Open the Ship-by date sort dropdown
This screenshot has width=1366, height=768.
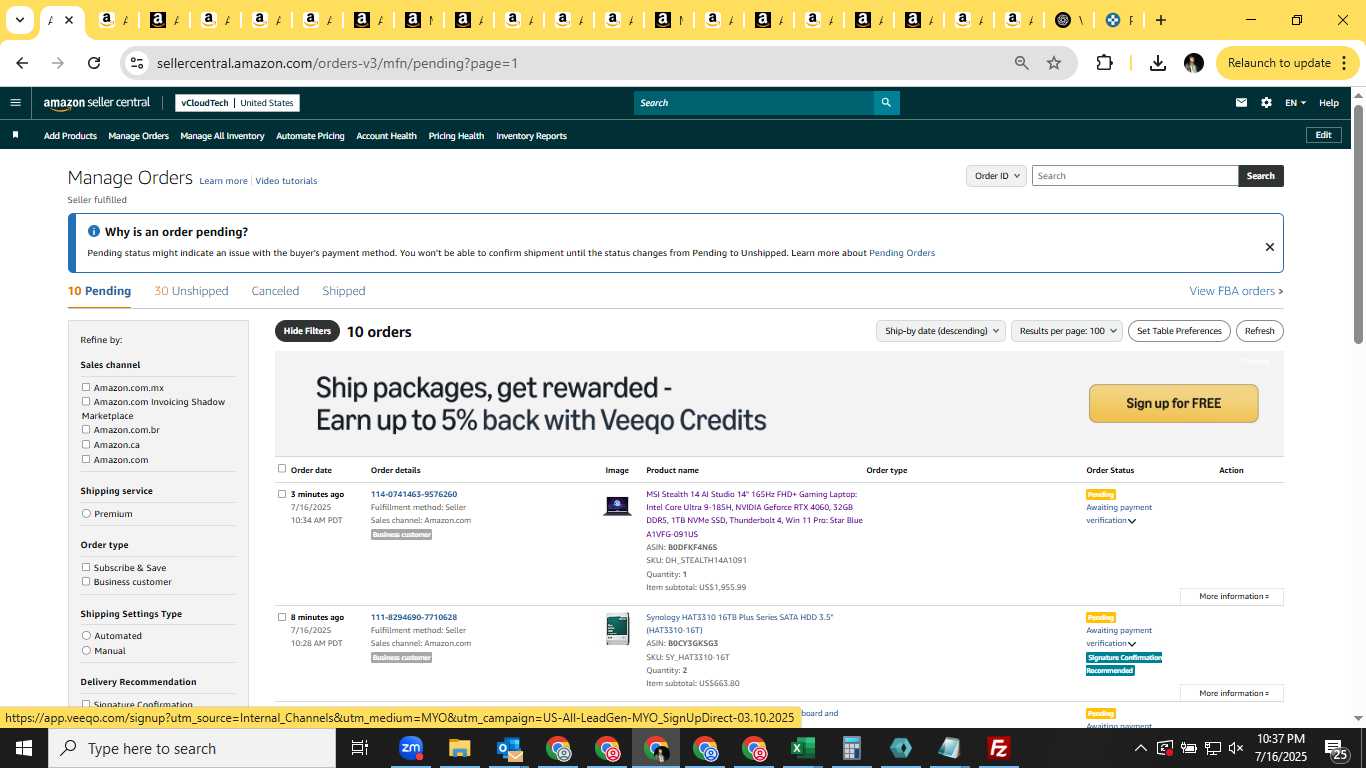940,331
